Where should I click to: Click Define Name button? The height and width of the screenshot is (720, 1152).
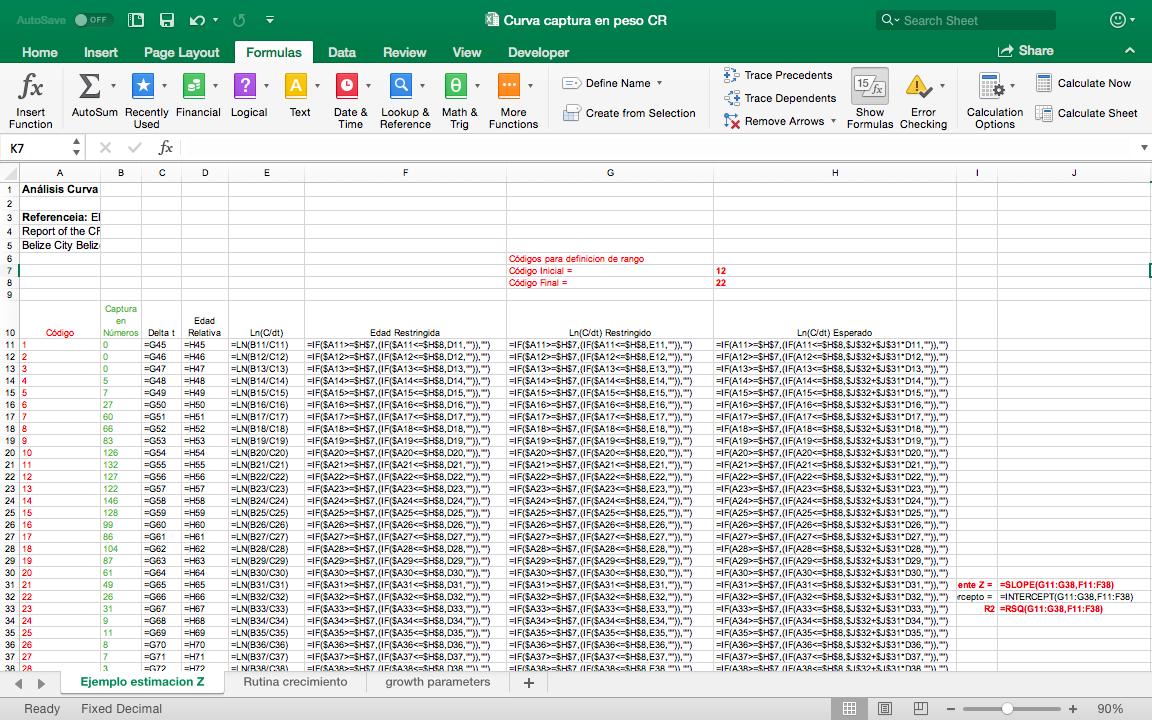(x=607, y=83)
